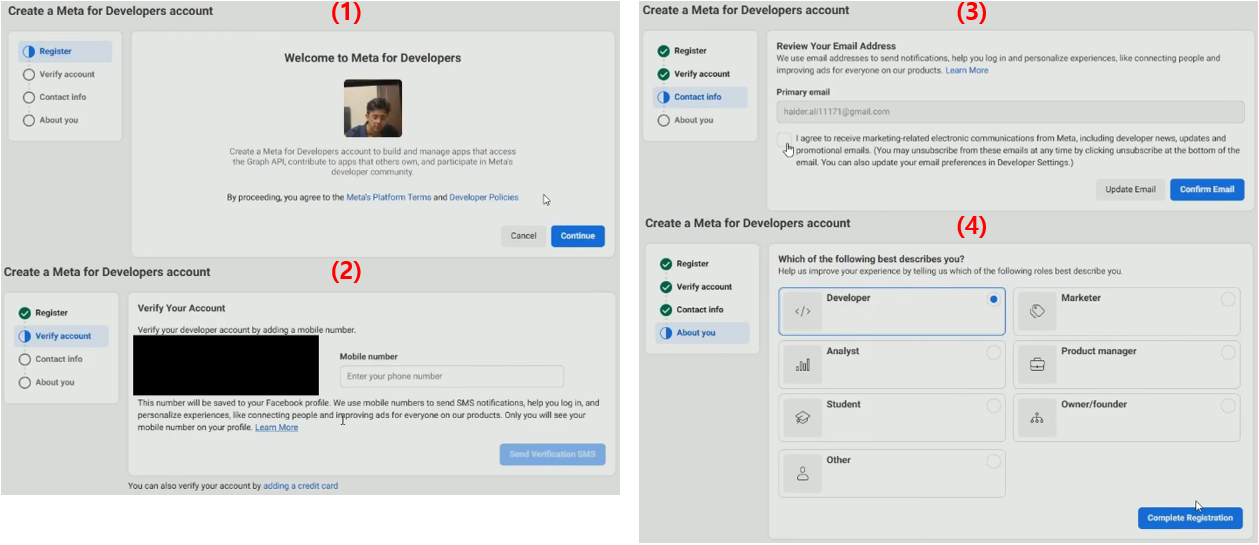Click the empty circle beside About you in the Welcome panel
The width and height of the screenshot is (1259, 545).
(29, 120)
